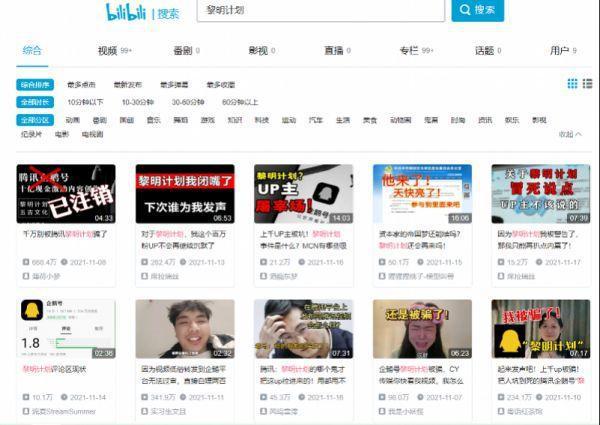The width and height of the screenshot is (600, 425).
Task: Open the 话题 tab
Action: pos(488,50)
